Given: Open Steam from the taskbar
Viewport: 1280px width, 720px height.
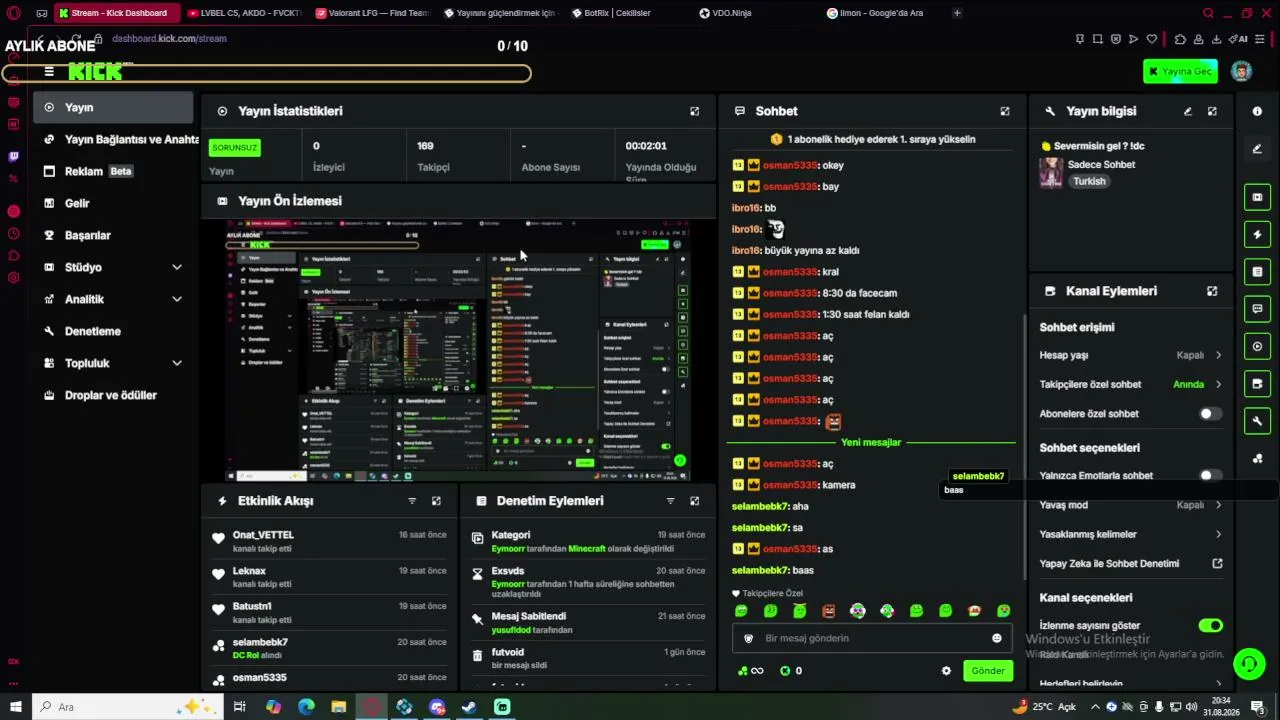Looking at the screenshot, I should [x=469, y=707].
